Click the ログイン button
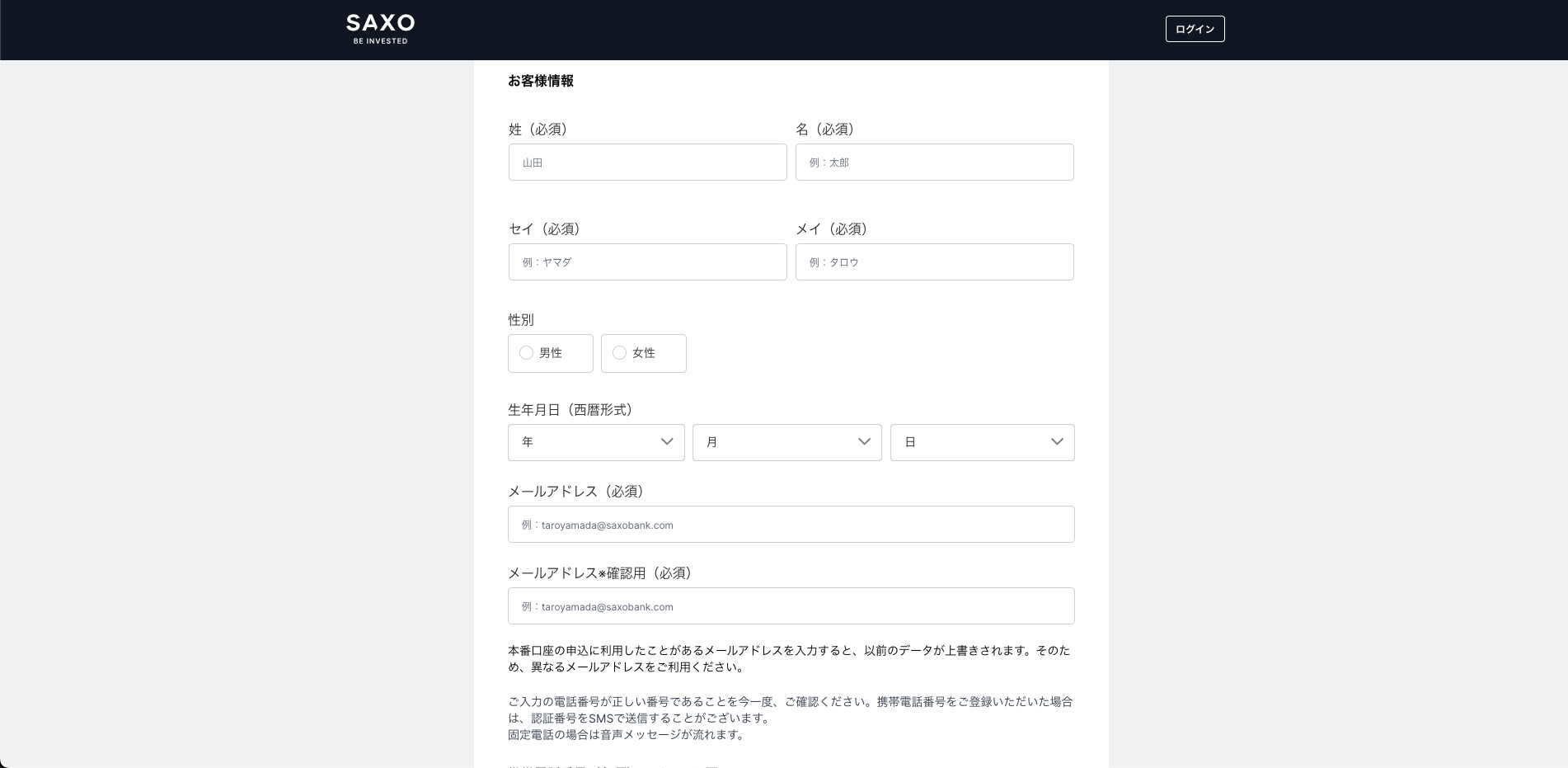This screenshot has width=1568, height=768. 1194,28
